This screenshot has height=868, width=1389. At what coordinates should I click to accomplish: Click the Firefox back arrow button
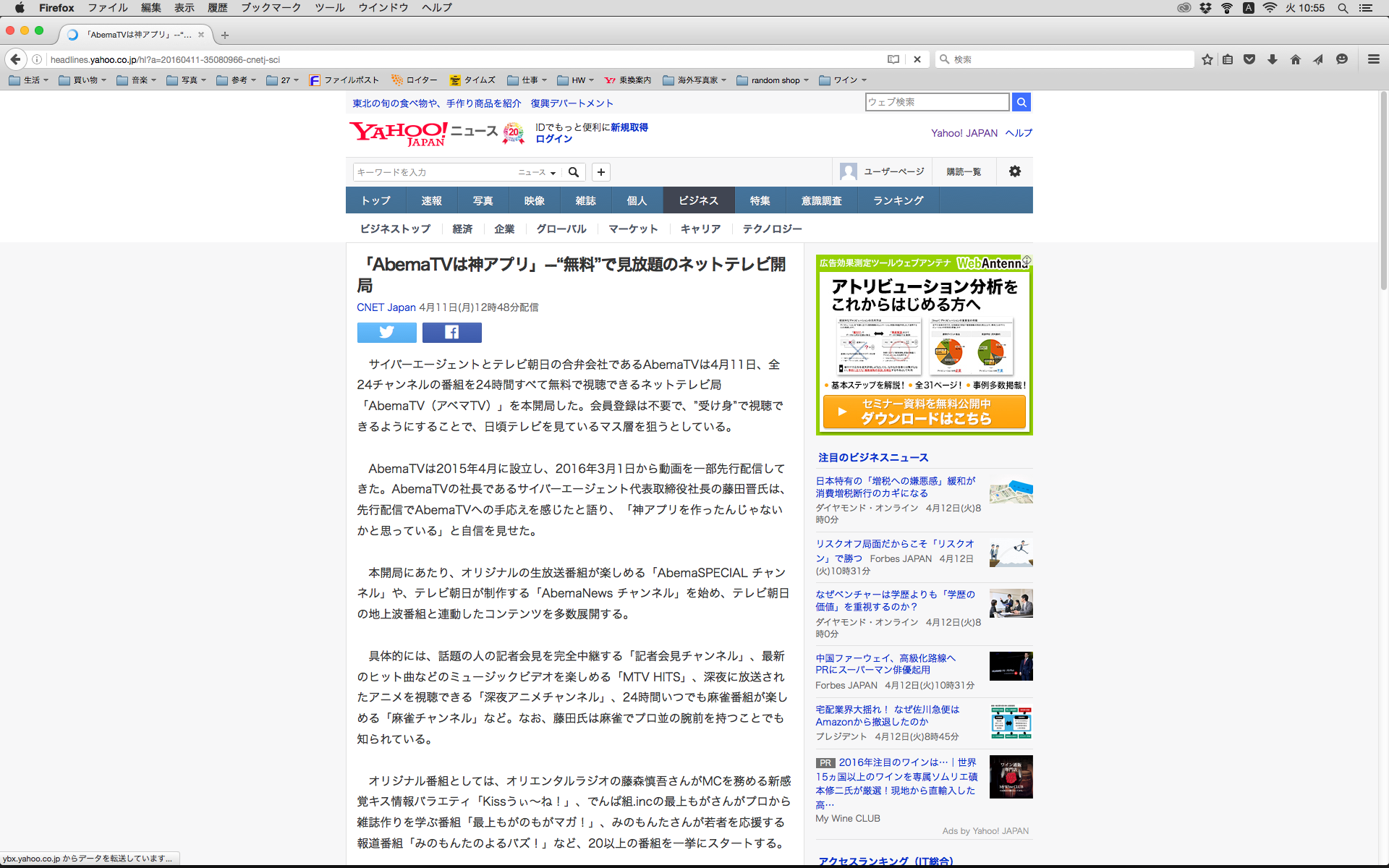[x=16, y=59]
